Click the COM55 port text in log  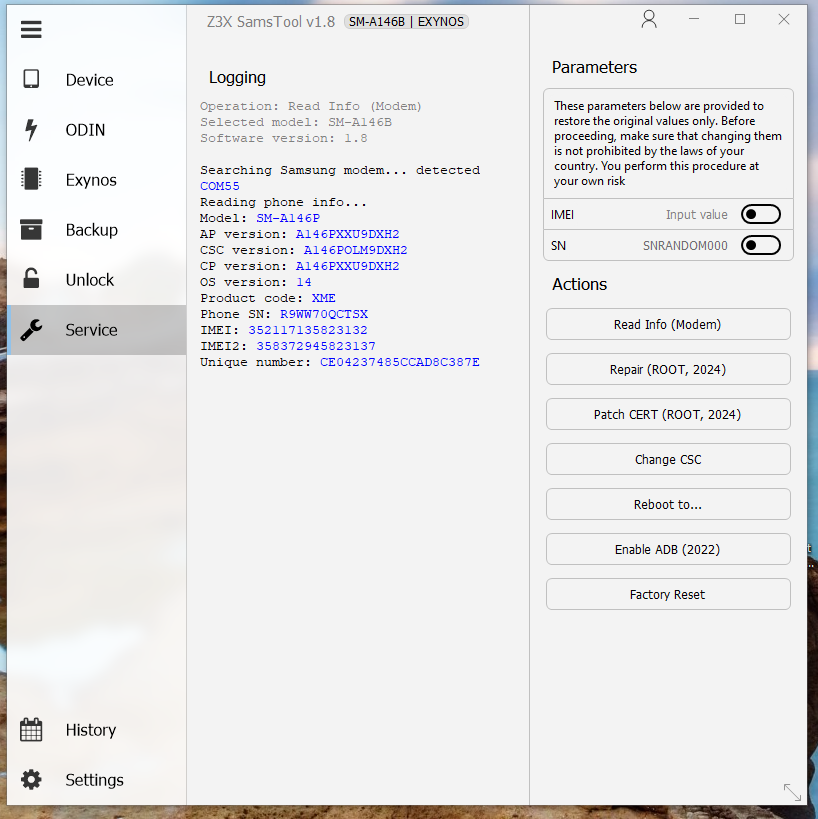coord(219,186)
